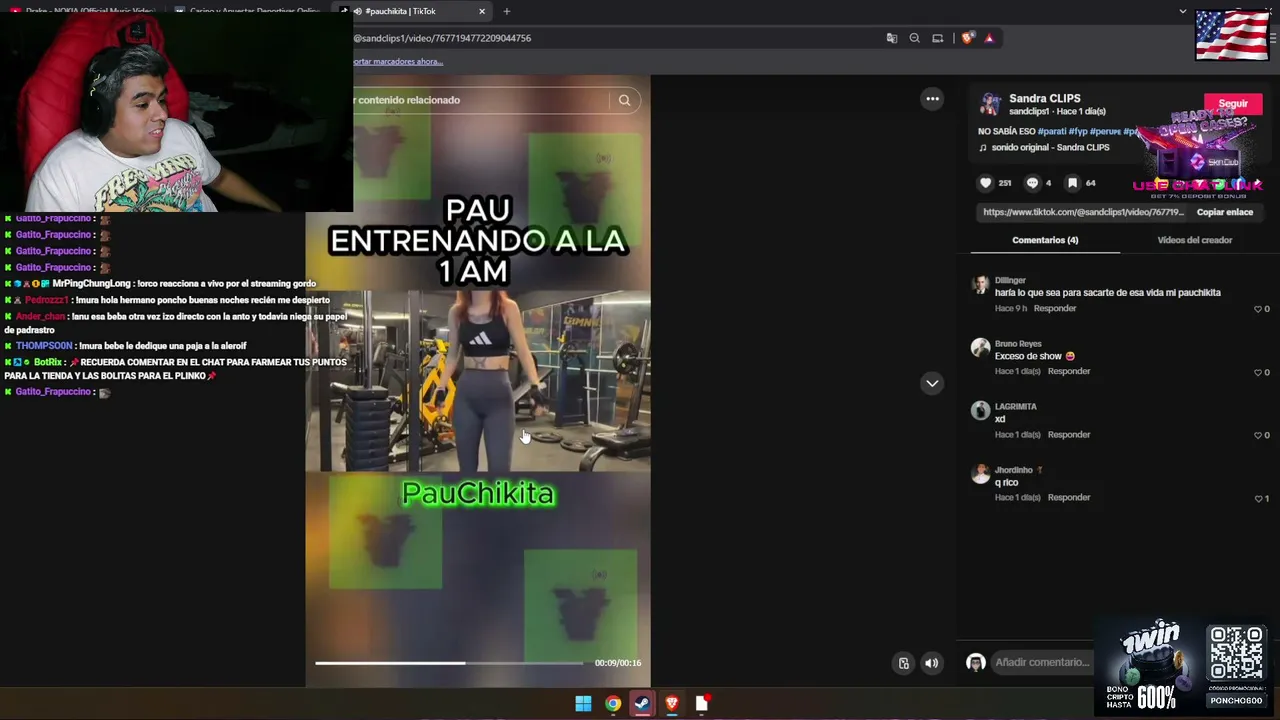Image resolution: width=1280 pixels, height=720 pixels.
Task: Click the Copiar enlace button
Action: coord(1224,212)
